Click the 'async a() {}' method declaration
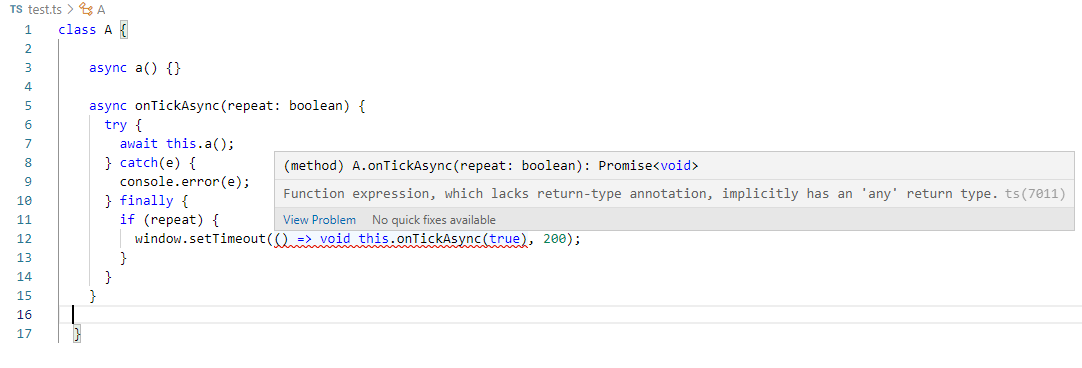 (135, 68)
